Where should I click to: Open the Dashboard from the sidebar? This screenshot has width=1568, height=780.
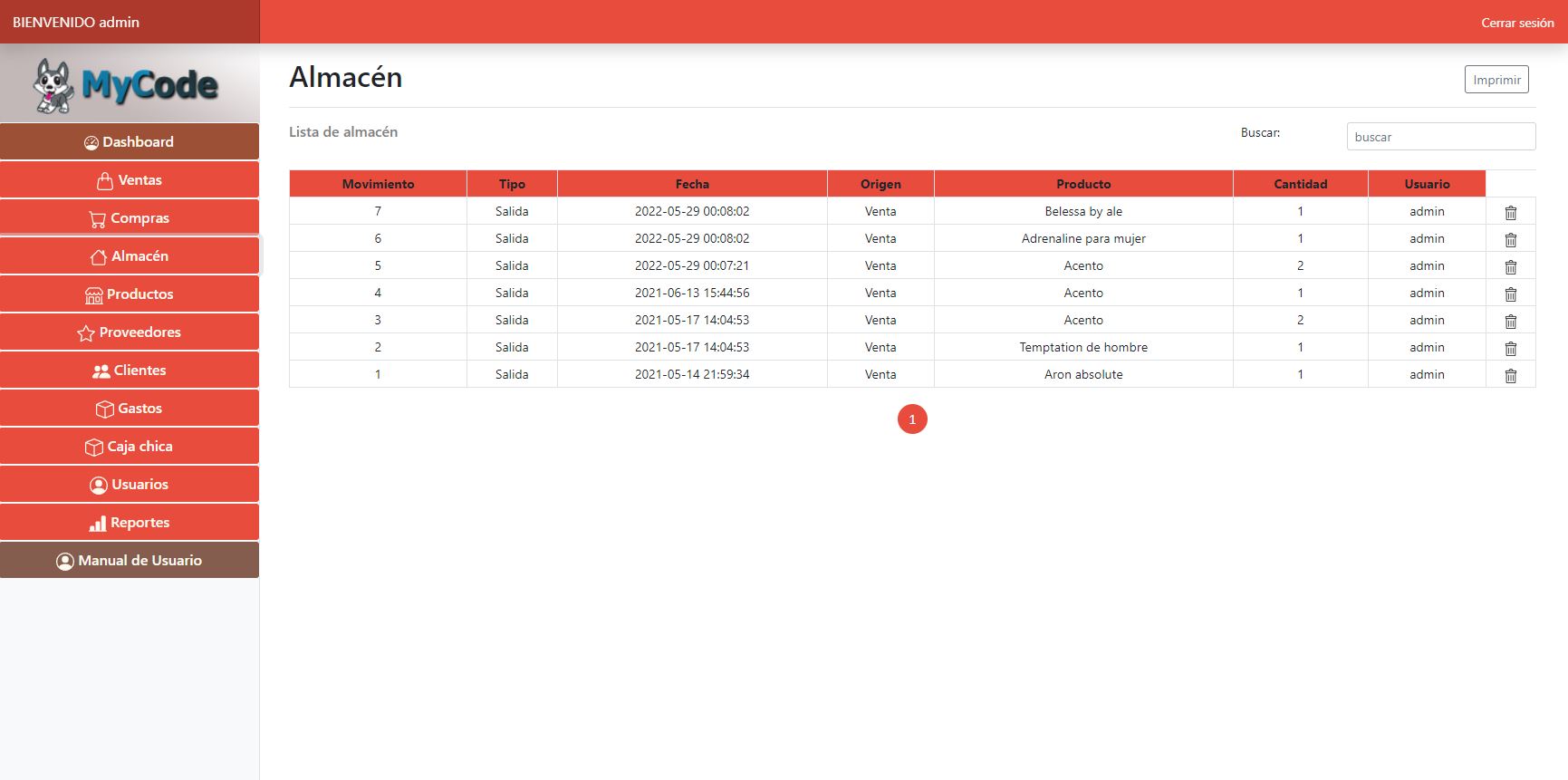(130, 142)
